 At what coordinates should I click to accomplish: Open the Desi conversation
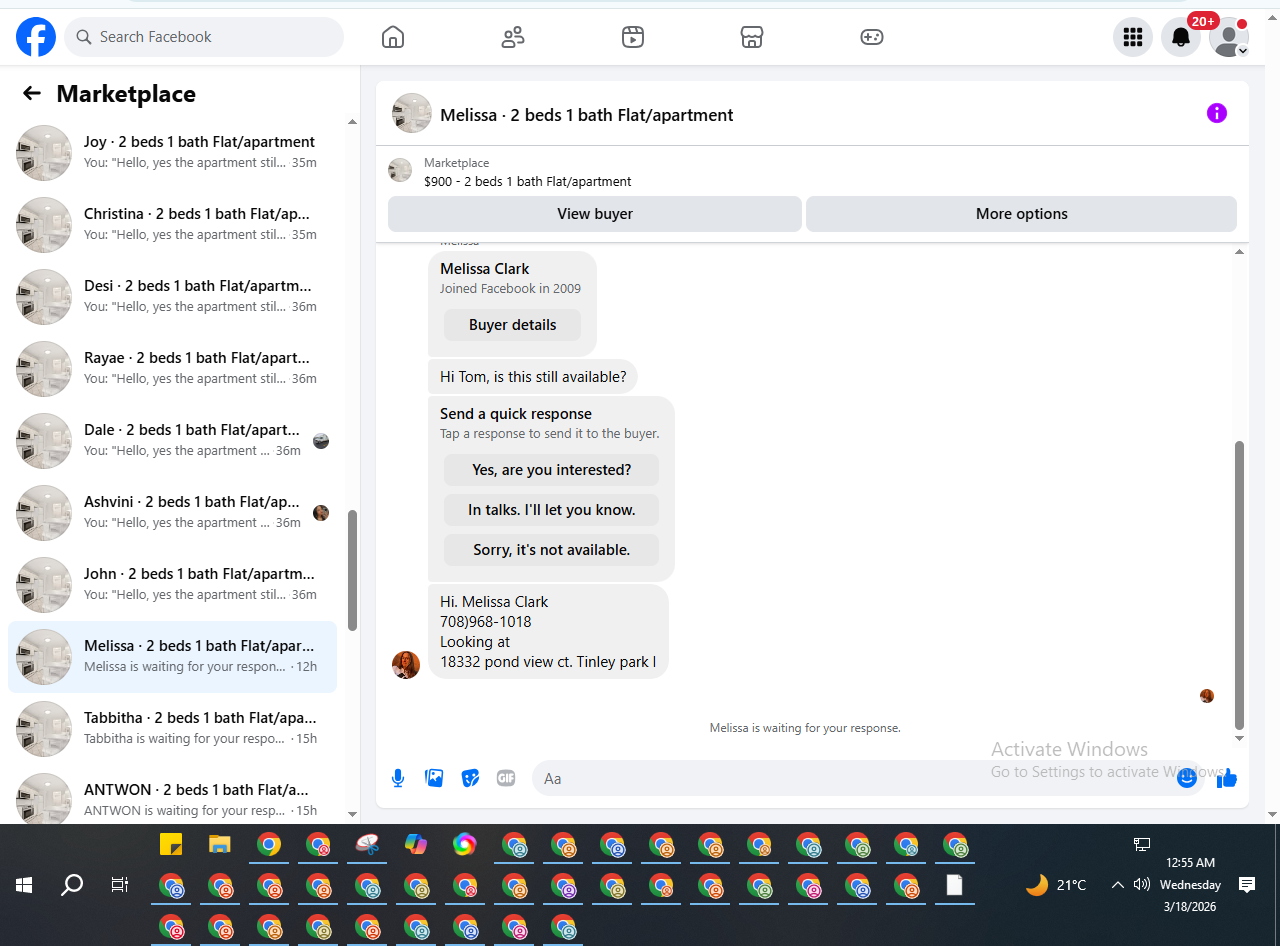coord(172,297)
